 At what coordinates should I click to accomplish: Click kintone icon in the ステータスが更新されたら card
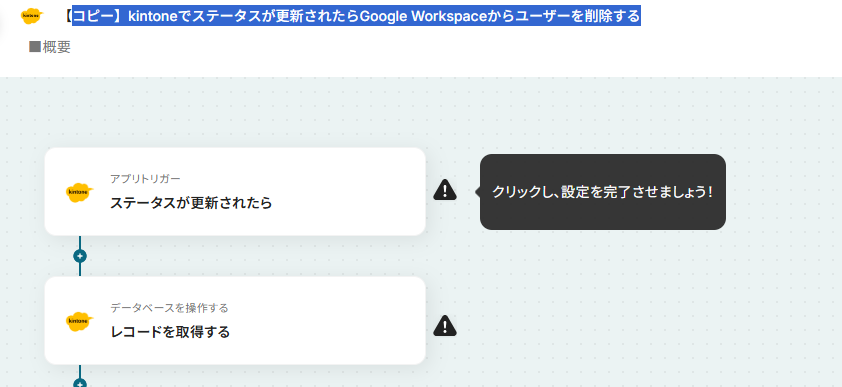pyautogui.click(x=79, y=192)
